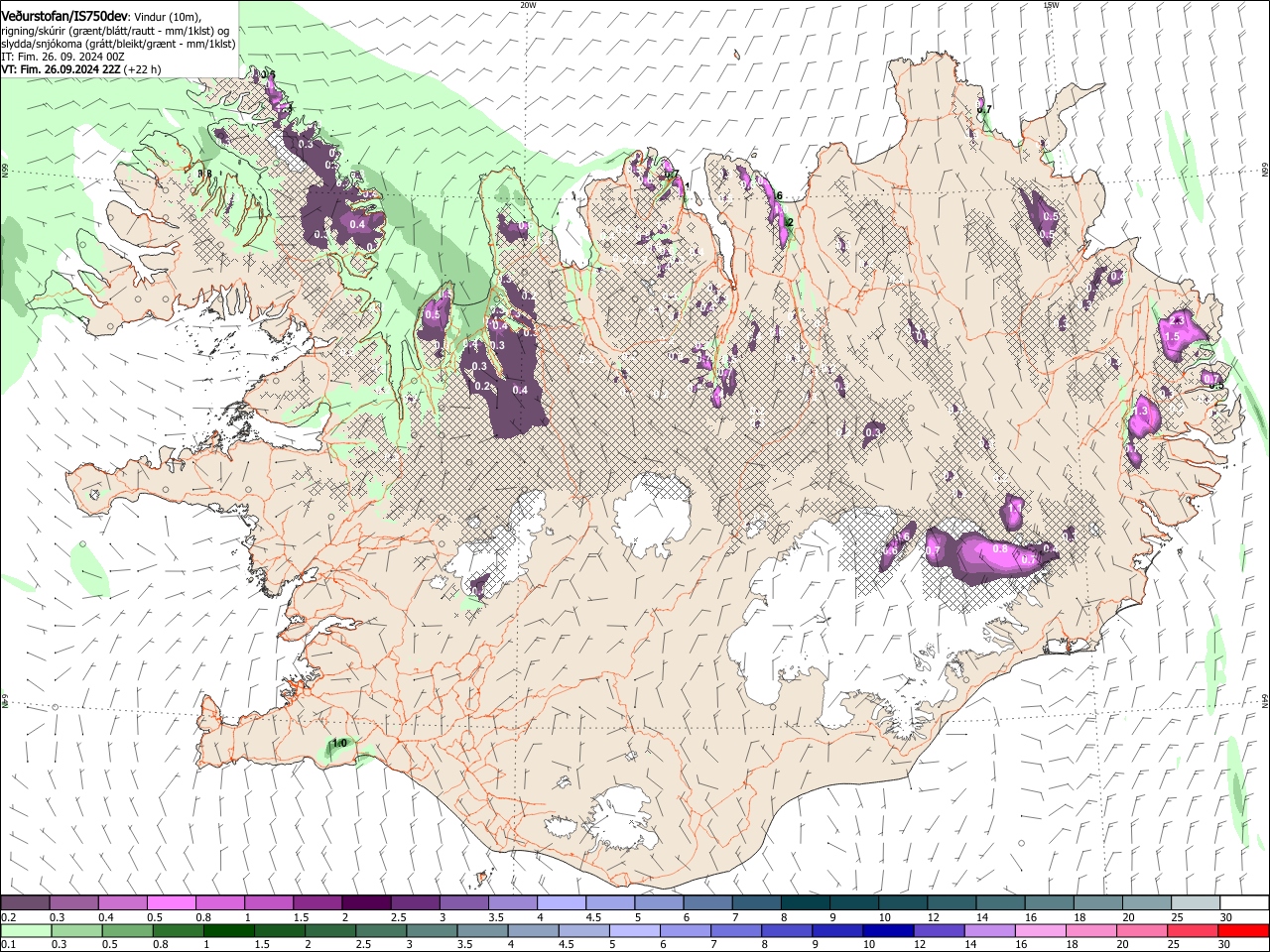Select lavender snow swatch between 4 and 4.5
The height and width of the screenshot is (952, 1270).
click(562, 902)
